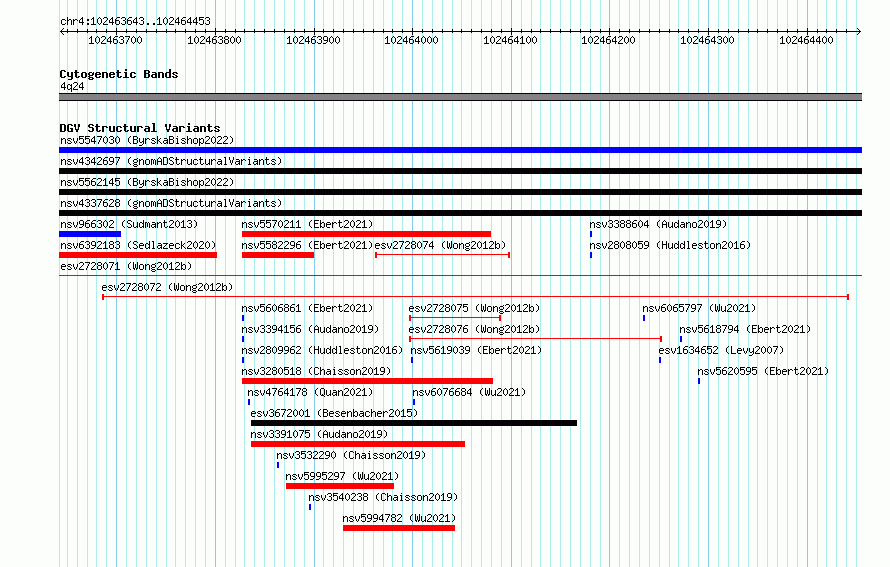The image size is (890, 567).
Task: Click the nsv3532290 (Chaisson2019) label
Action: [x=351, y=455]
